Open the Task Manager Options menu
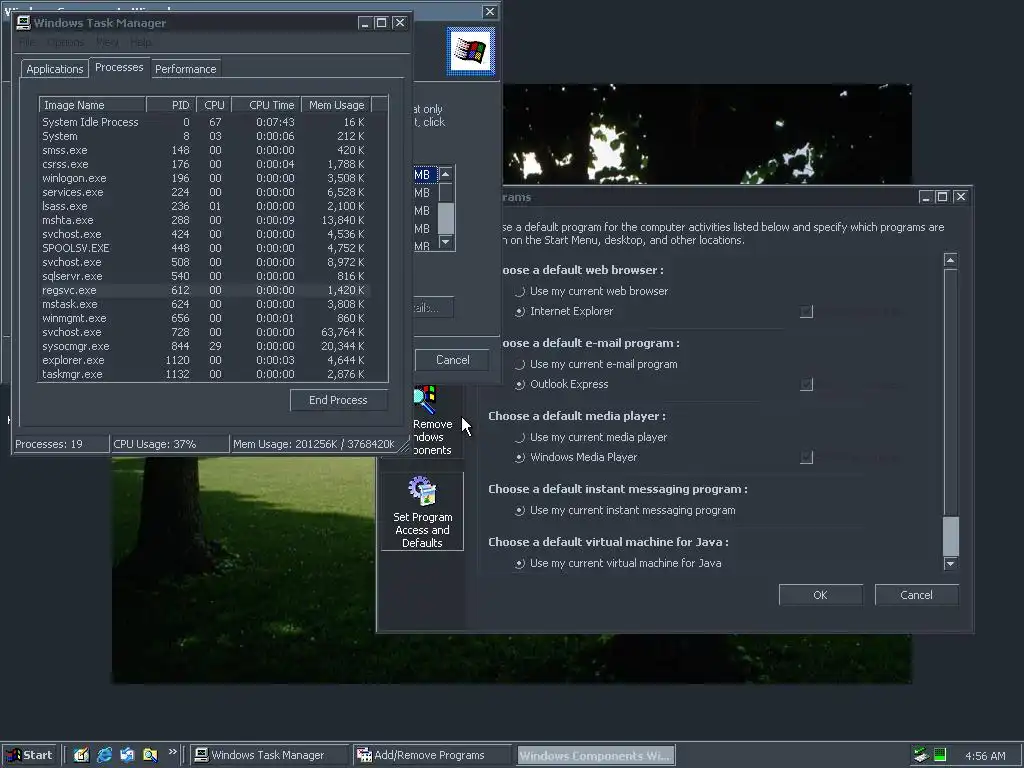1024x768 pixels. pos(65,42)
